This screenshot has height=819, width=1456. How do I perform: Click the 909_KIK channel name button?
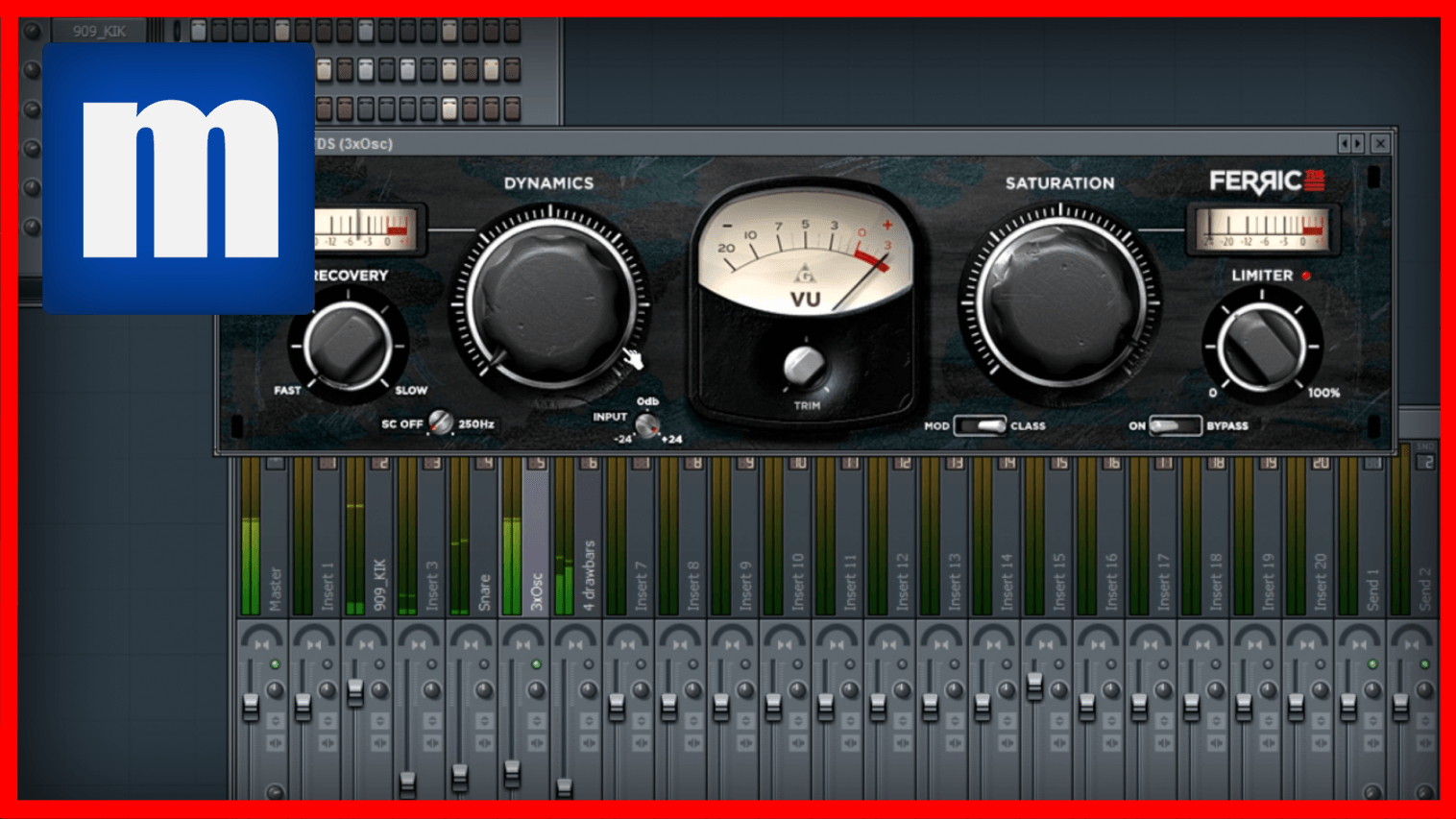pyautogui.click(x=101, y=29)
